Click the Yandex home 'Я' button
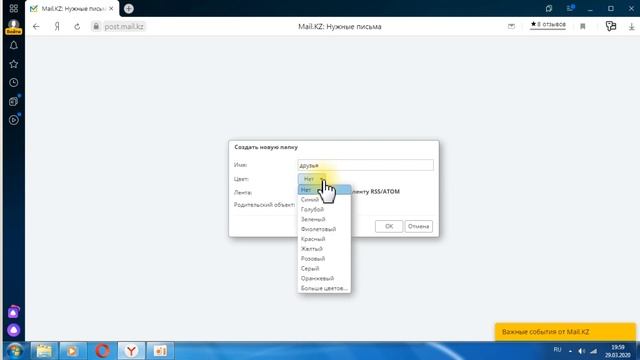 (x=57, y=27)
